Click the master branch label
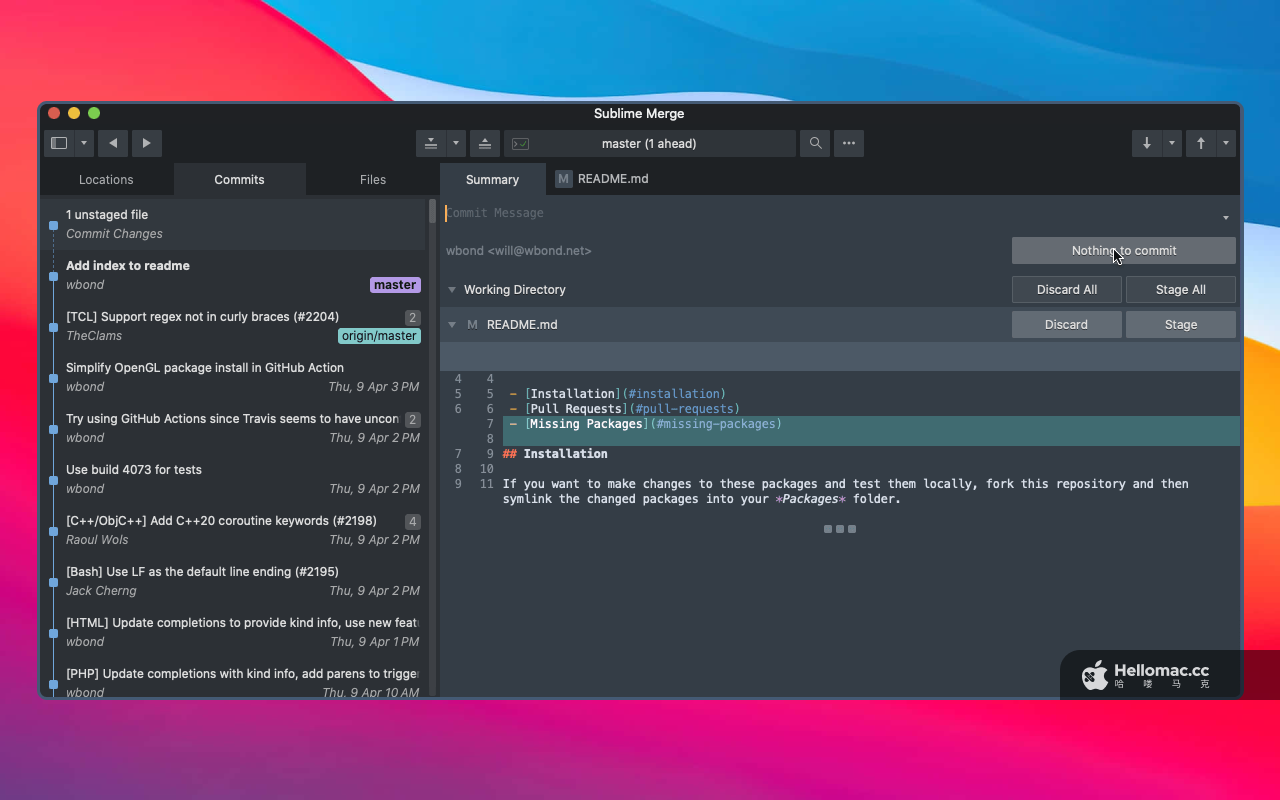Image resolution: width=1280 pixels, height=800 pixels. click(x=395, y=285)
